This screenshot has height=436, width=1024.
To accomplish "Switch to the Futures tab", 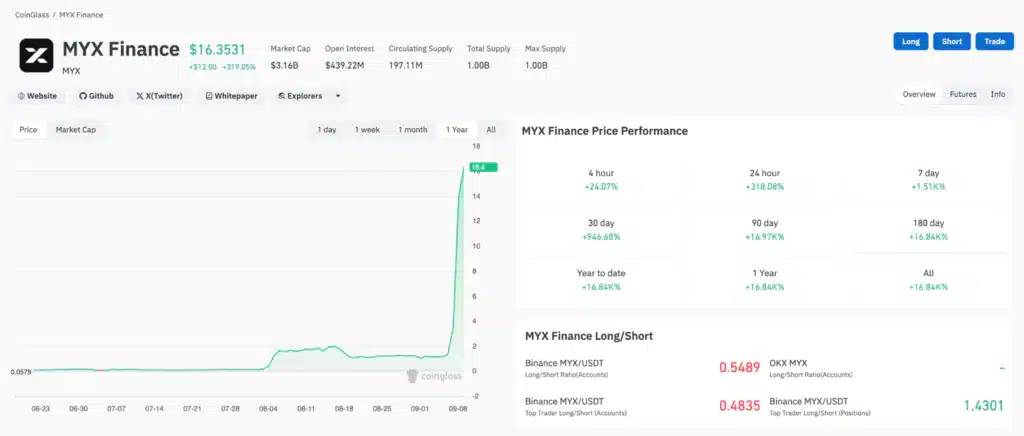I will tap(963, 95).
